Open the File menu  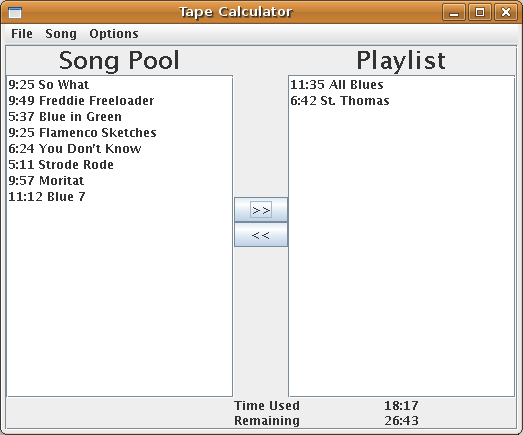coord(22,34)
